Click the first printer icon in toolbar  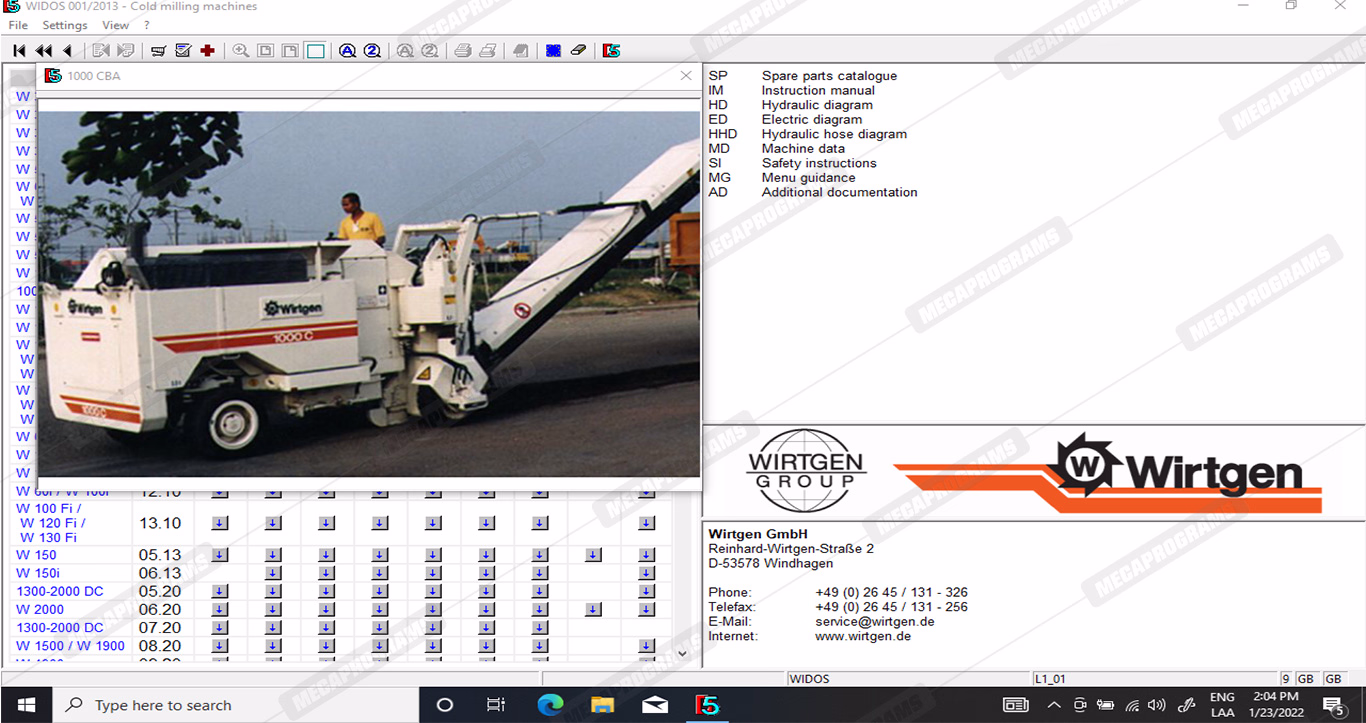tap(463, 50)
